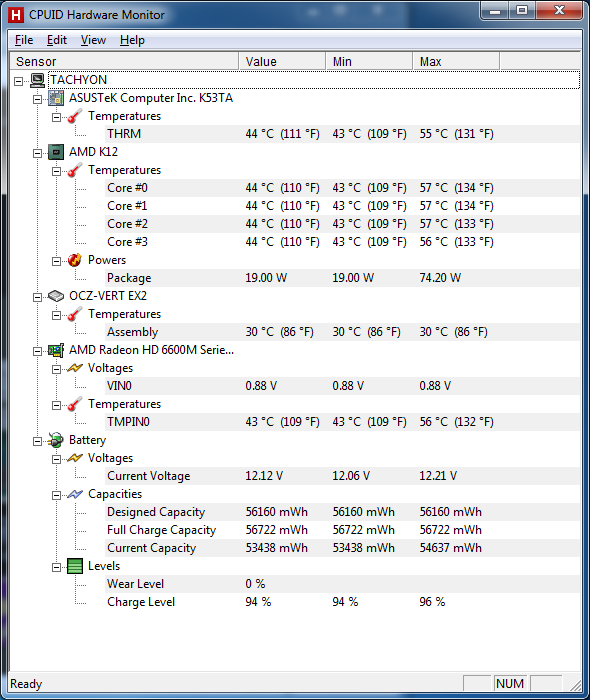Image resolution: width=590 pixels, height=700 pixels.
Task: Click thermometer icon under AMD K12
Action: [75, 170]
